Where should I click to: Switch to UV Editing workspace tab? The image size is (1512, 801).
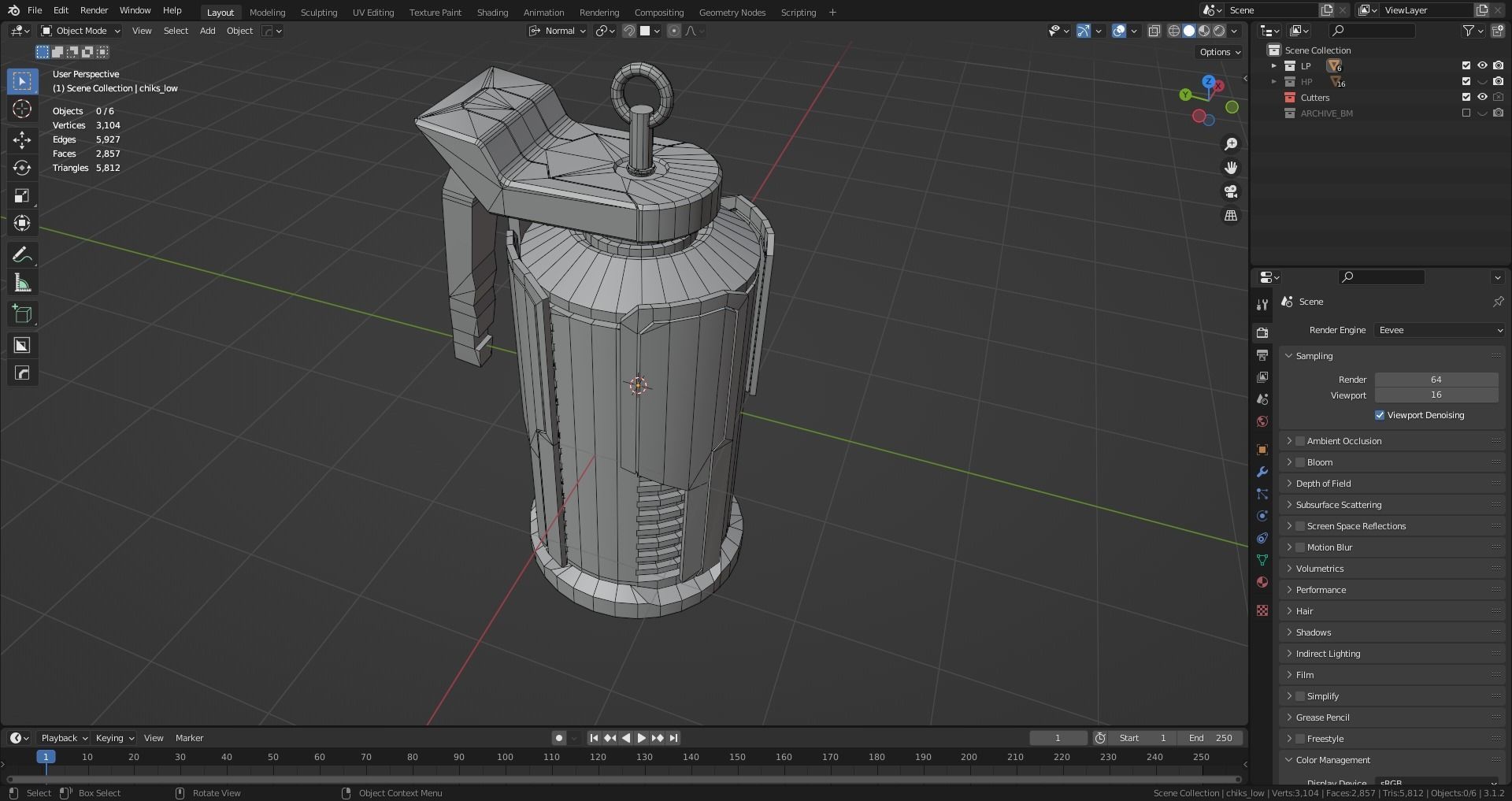[372, 12]
